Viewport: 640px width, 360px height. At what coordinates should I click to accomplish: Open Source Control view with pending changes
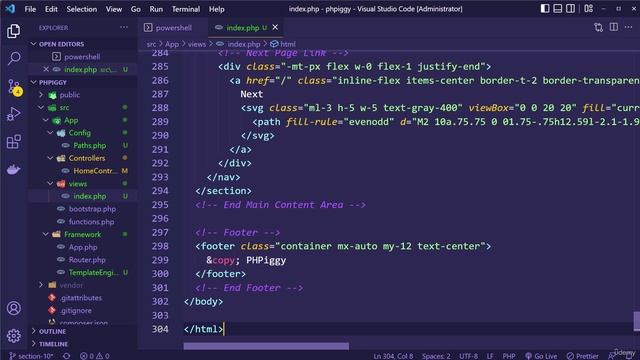pyautogui.click(x=14, y=87)
